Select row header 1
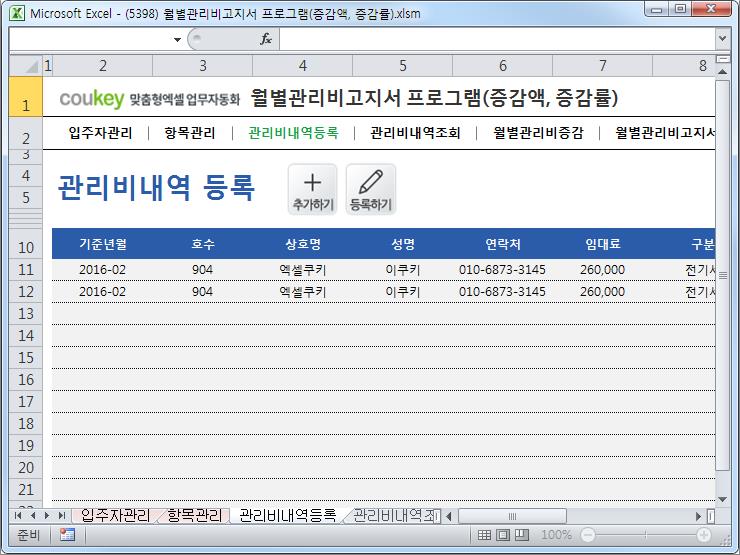This screenshot has height=555, width=740. click(x=26, y=97)
